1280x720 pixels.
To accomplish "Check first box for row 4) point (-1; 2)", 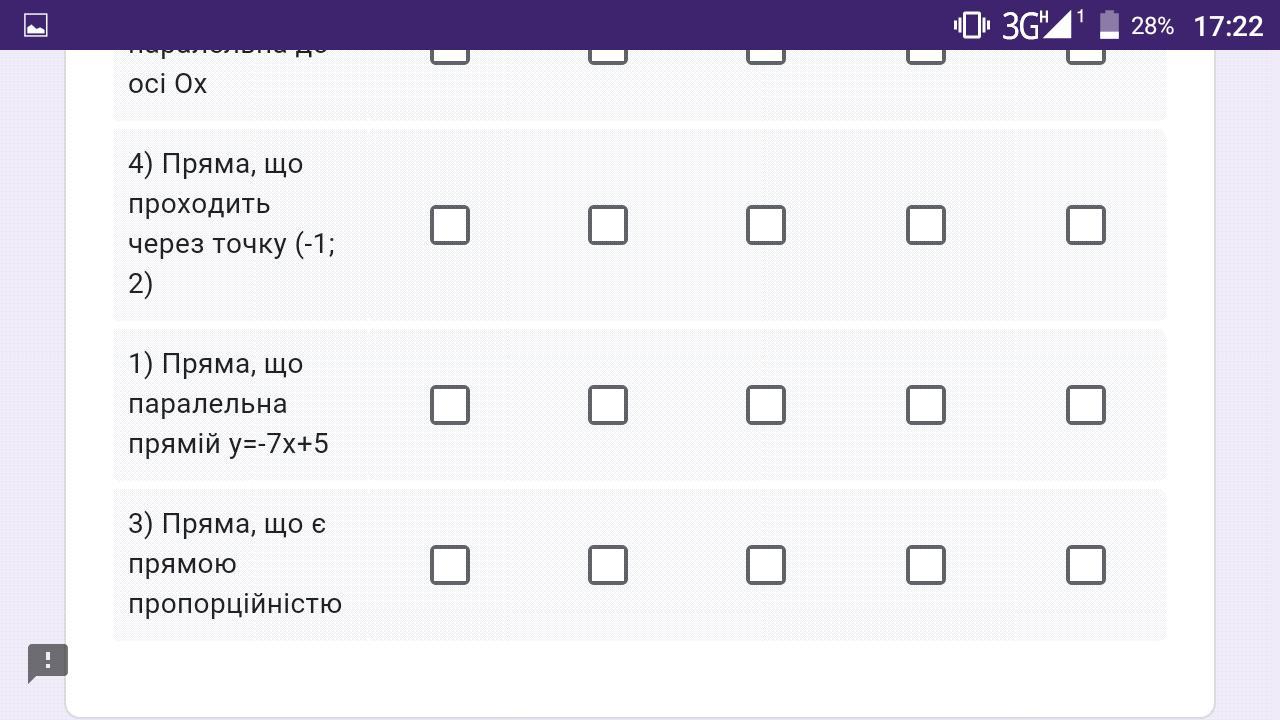I will pyautogui.click(x=450, y=225).
